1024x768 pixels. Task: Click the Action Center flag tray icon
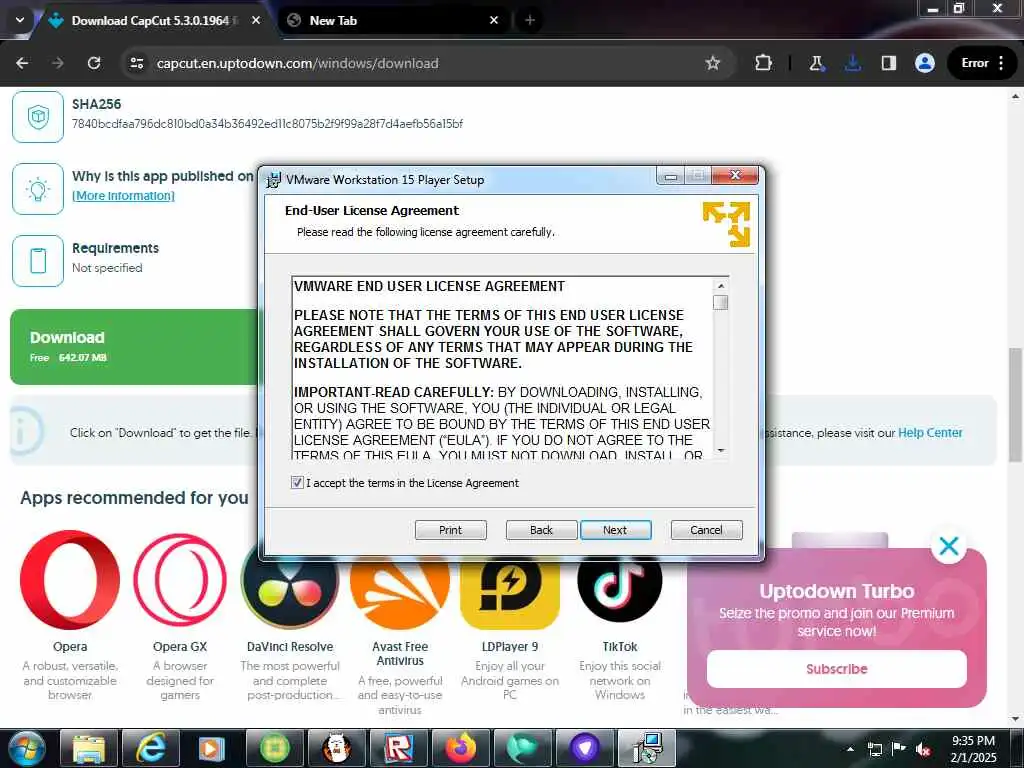(899, 749)
